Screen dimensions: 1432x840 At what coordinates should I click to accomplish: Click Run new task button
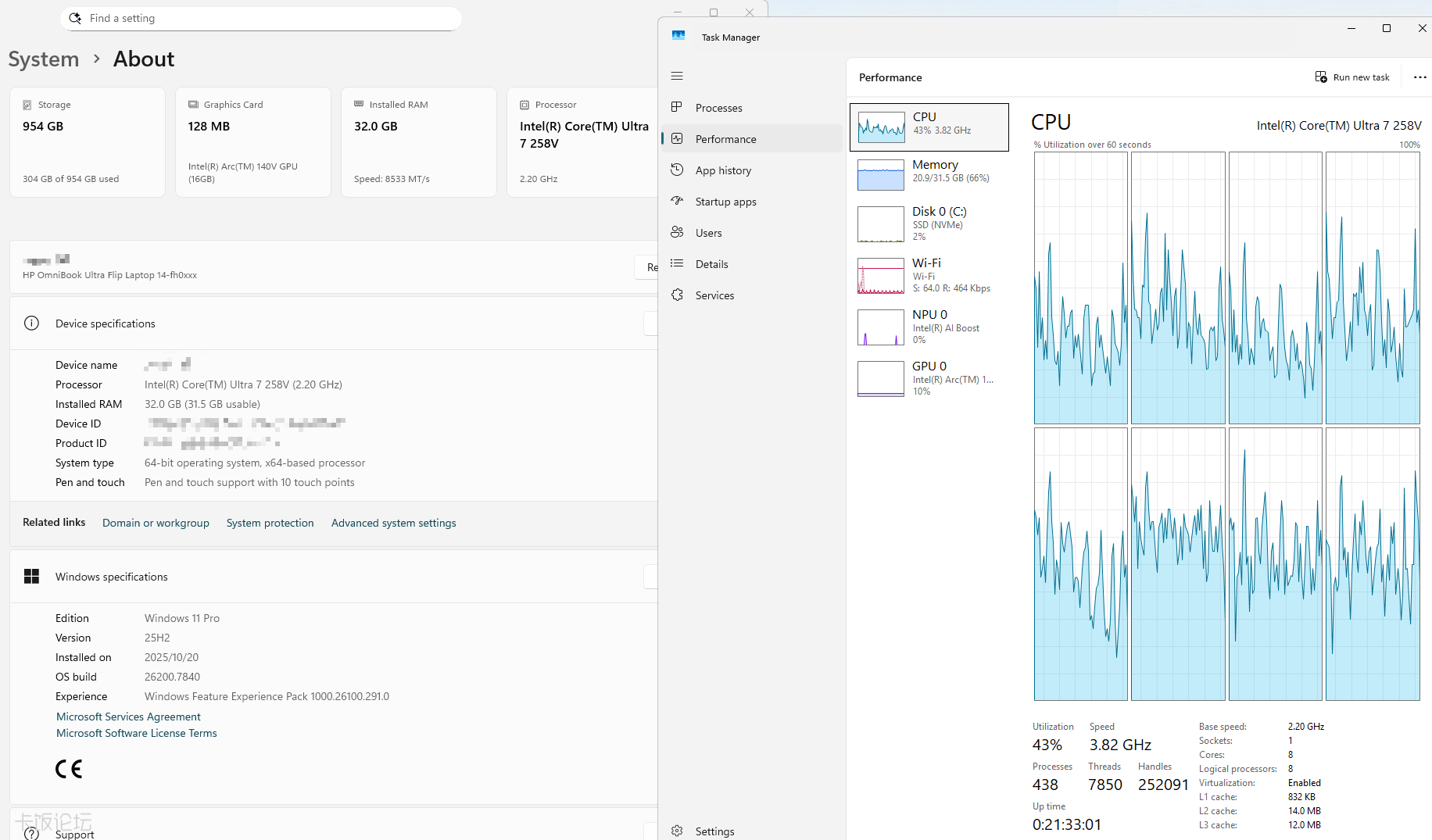[1352, 77]
